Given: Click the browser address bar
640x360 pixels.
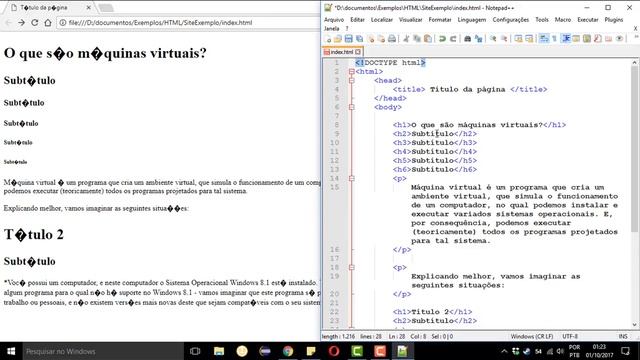Looking at the screenshot, I should click(x=188, y=23).
